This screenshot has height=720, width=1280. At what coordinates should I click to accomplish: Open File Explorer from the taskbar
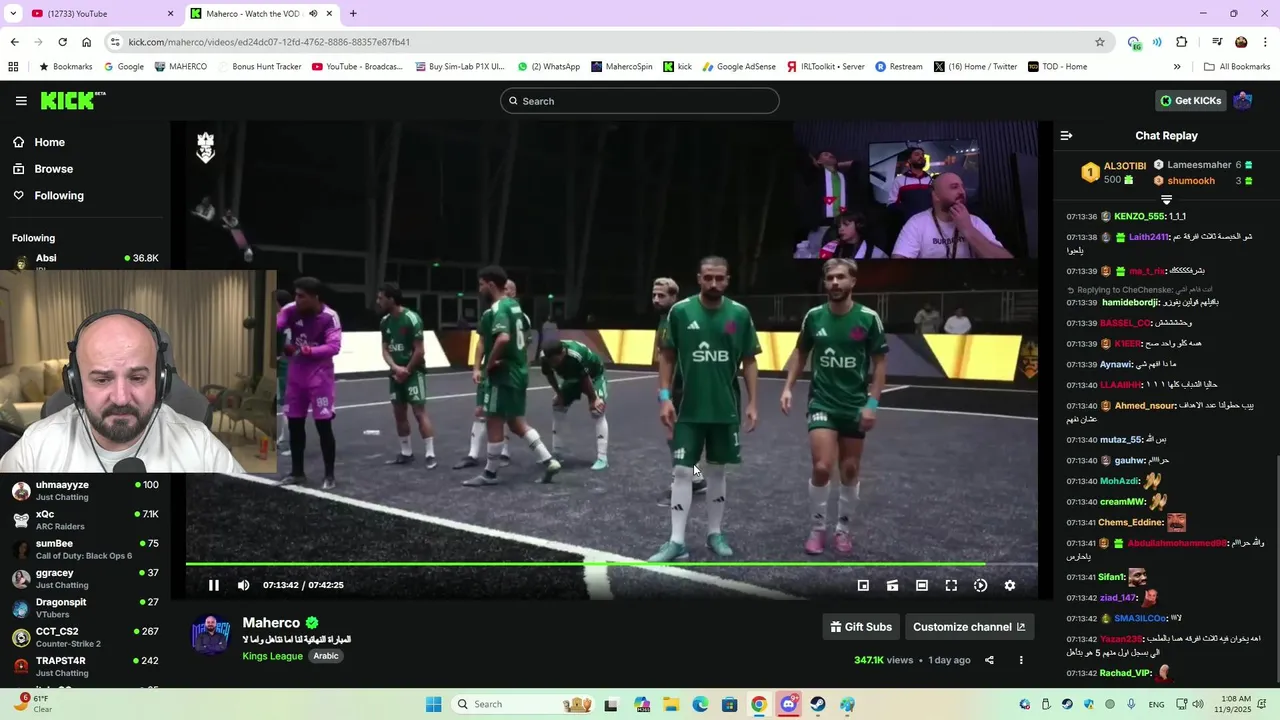(671, 704)
